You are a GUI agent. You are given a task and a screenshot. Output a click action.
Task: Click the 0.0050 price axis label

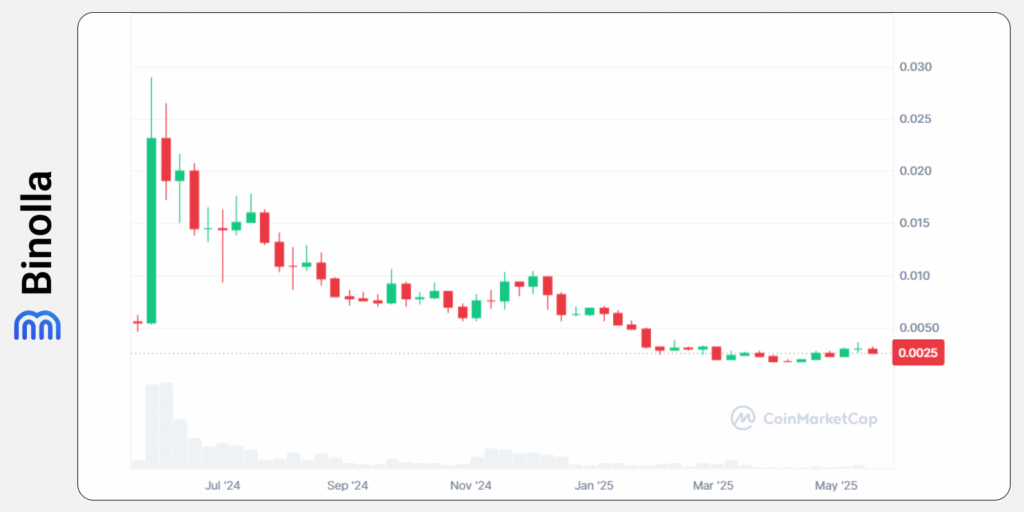pyautogui.click(x=920, y=327)
